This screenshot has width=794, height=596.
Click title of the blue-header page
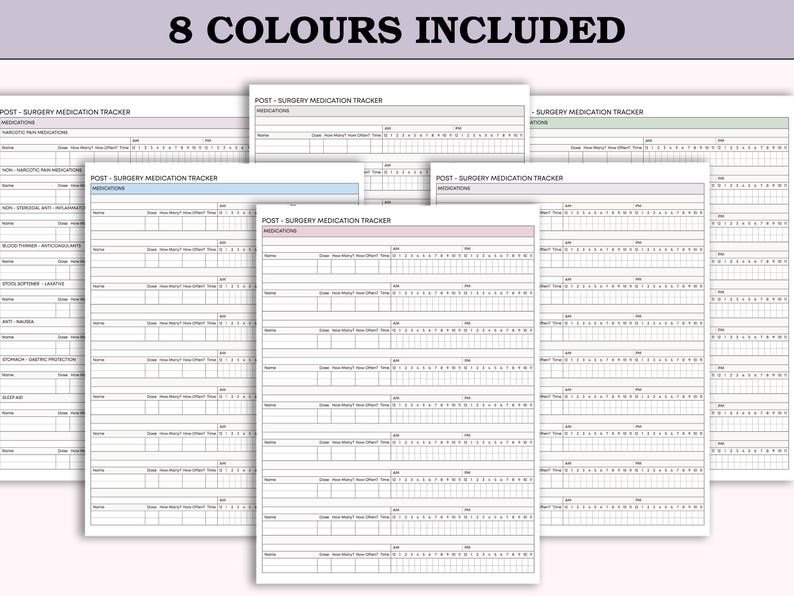pos(154,178)
